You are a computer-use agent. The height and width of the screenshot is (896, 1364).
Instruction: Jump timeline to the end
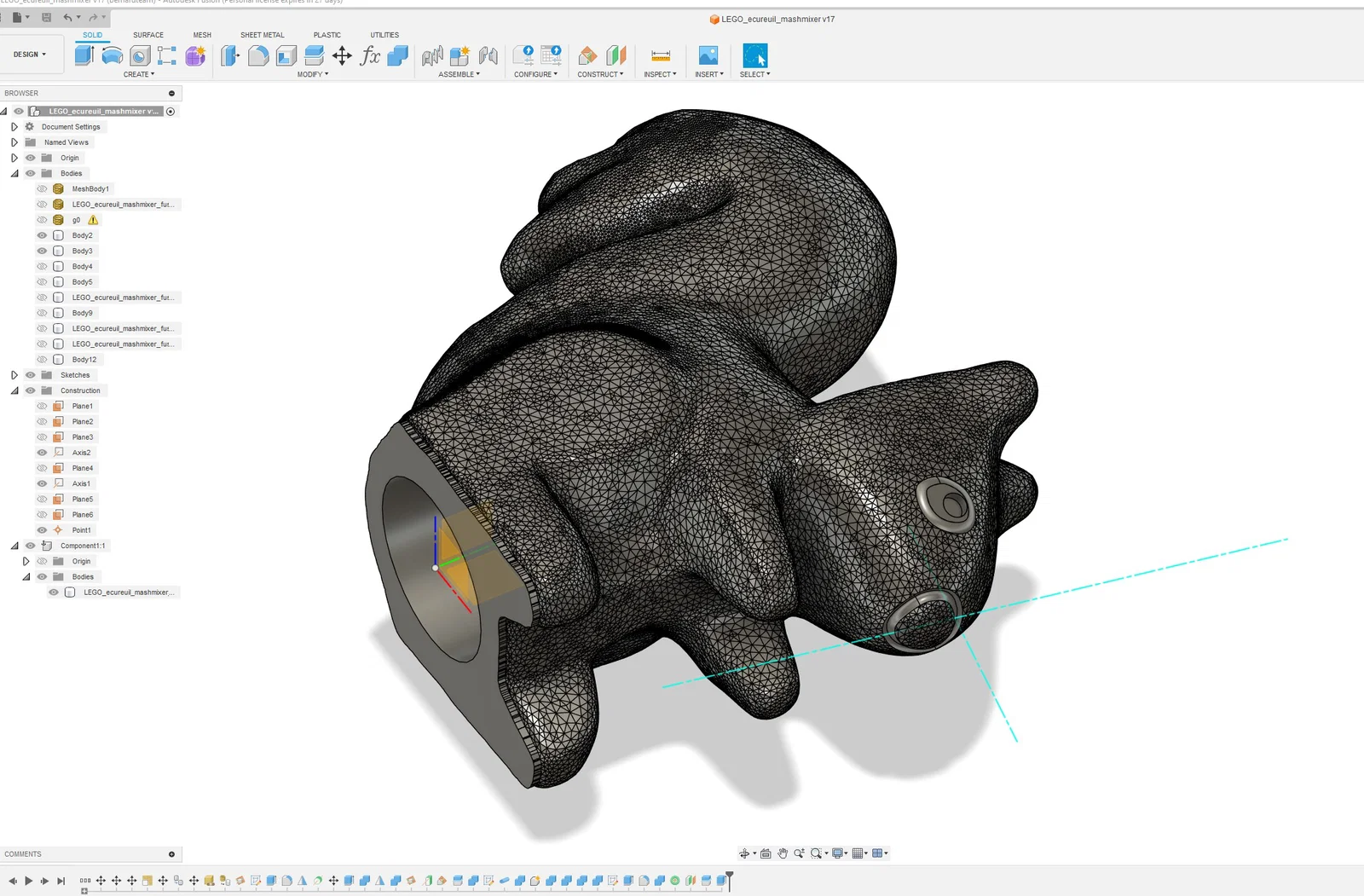tap(61, 881)
